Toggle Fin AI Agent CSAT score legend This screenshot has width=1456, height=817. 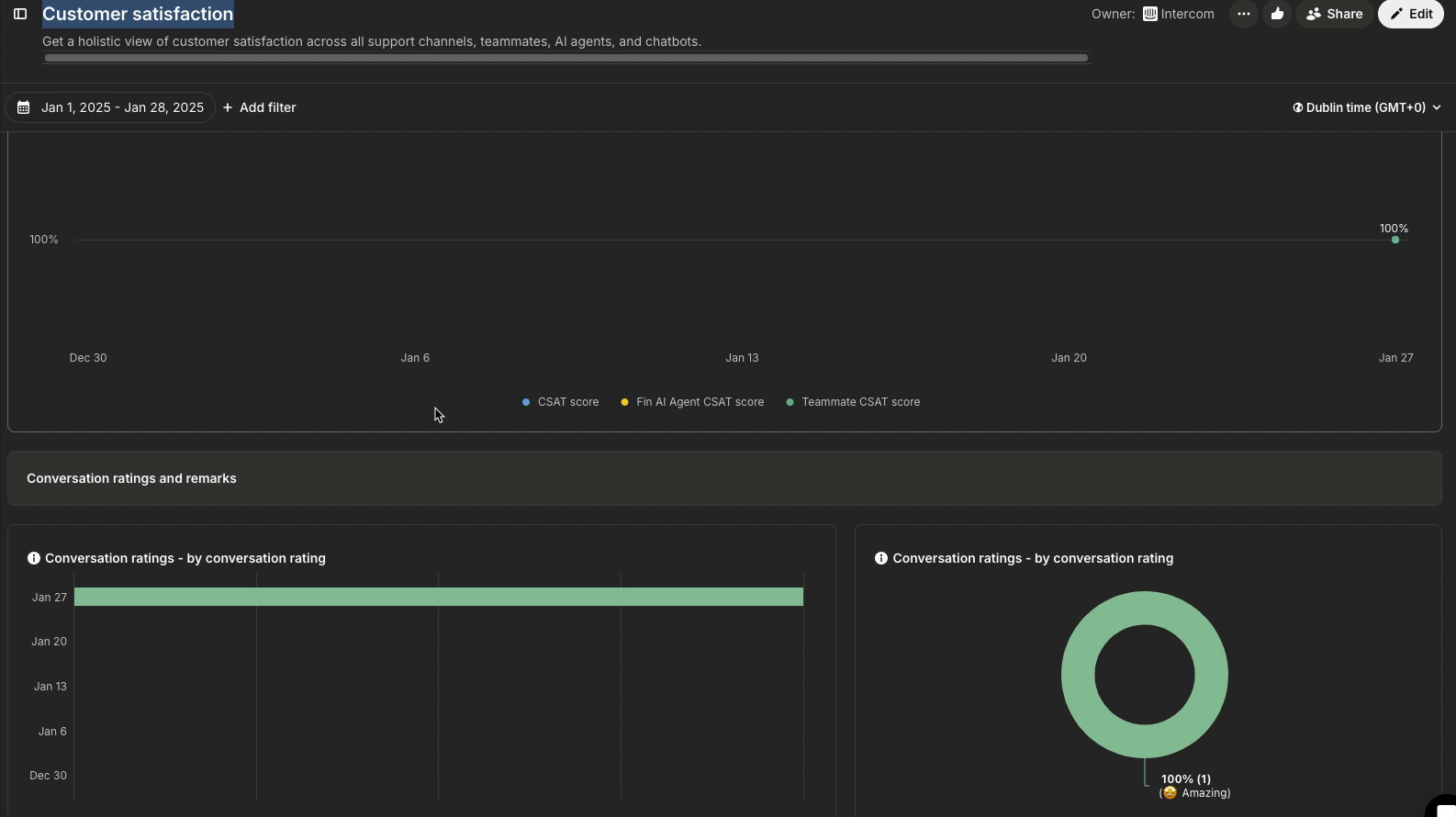(x=692, y=402)
